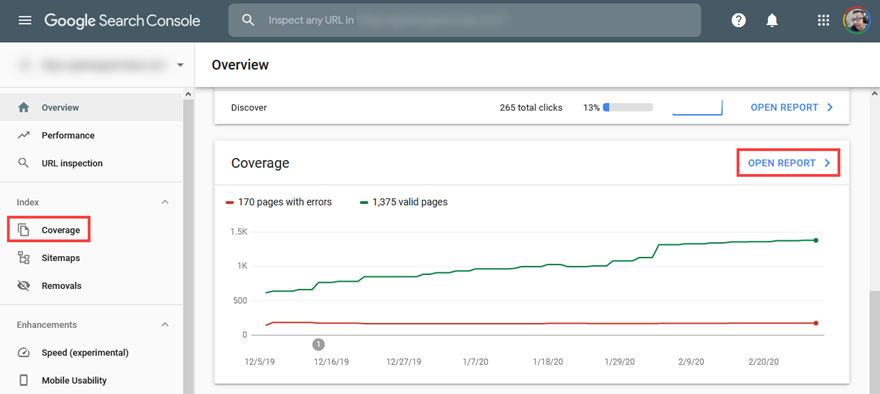This screenshot has height=394, width=880.
Task: Click the Overview home icon
Action: (x=24, y=107)
